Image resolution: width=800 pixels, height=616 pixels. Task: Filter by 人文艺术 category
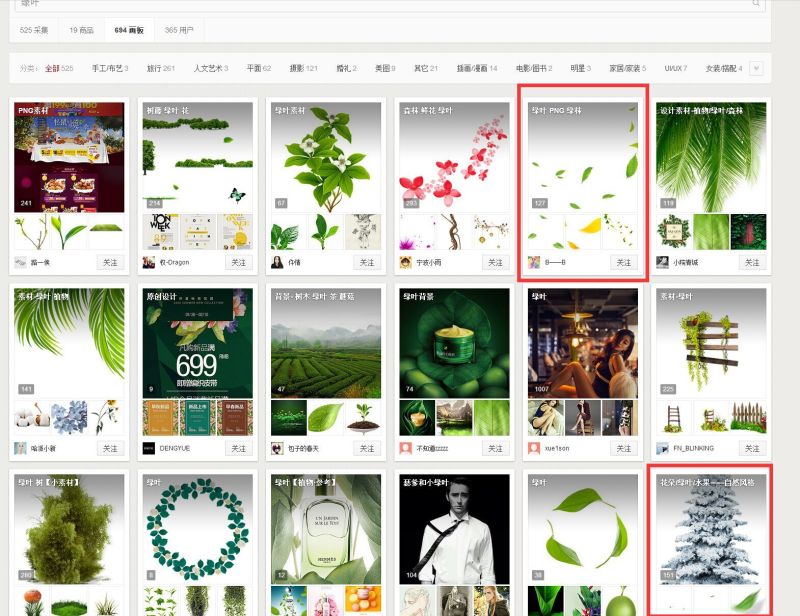[211, 68]
